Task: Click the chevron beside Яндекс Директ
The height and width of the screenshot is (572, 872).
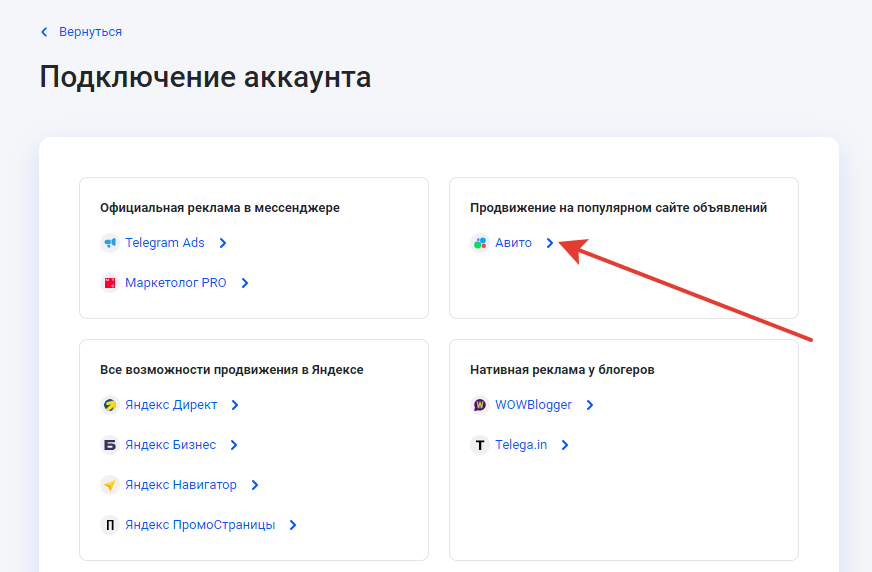Action: 235,405
